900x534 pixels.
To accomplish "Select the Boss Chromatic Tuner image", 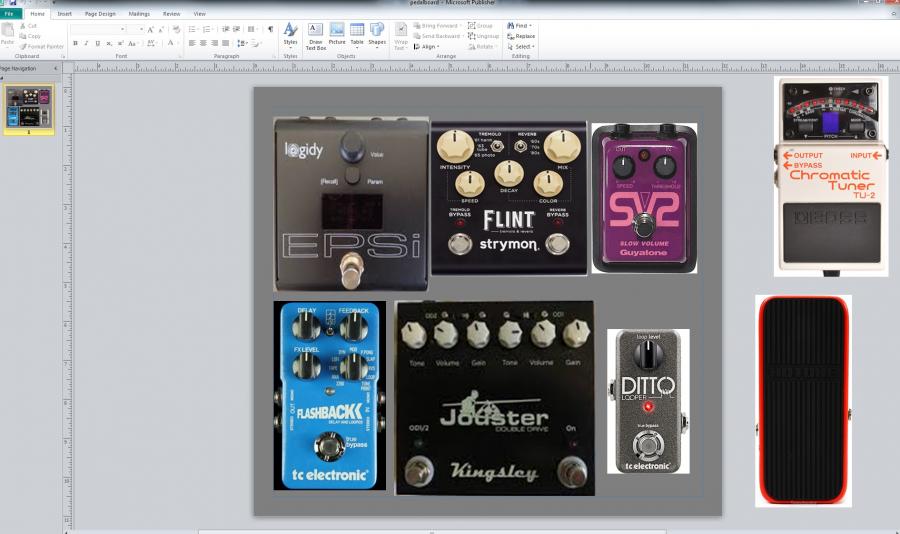I will click(831, 177).
